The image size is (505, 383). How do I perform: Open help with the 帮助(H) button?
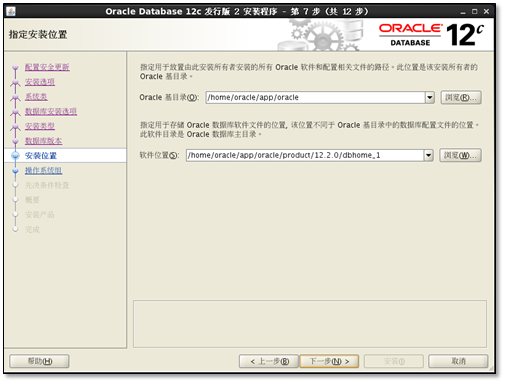click(39, 361)
